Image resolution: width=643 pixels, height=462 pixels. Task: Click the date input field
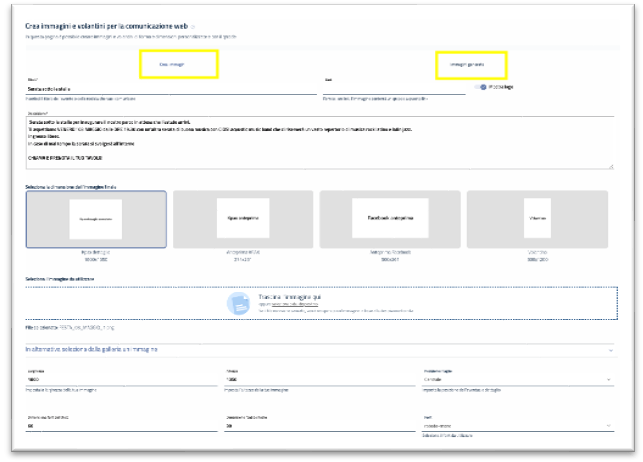[395, 89]
